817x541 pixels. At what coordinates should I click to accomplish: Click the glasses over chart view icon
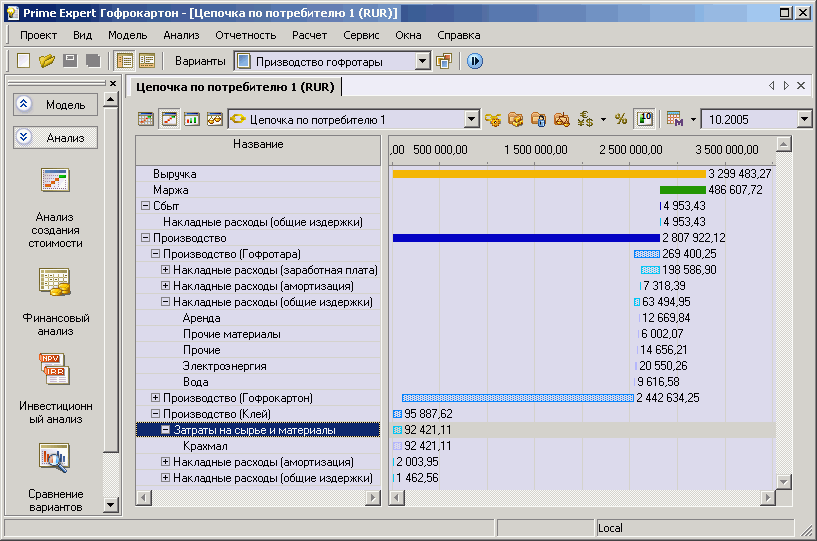point(215,119)
